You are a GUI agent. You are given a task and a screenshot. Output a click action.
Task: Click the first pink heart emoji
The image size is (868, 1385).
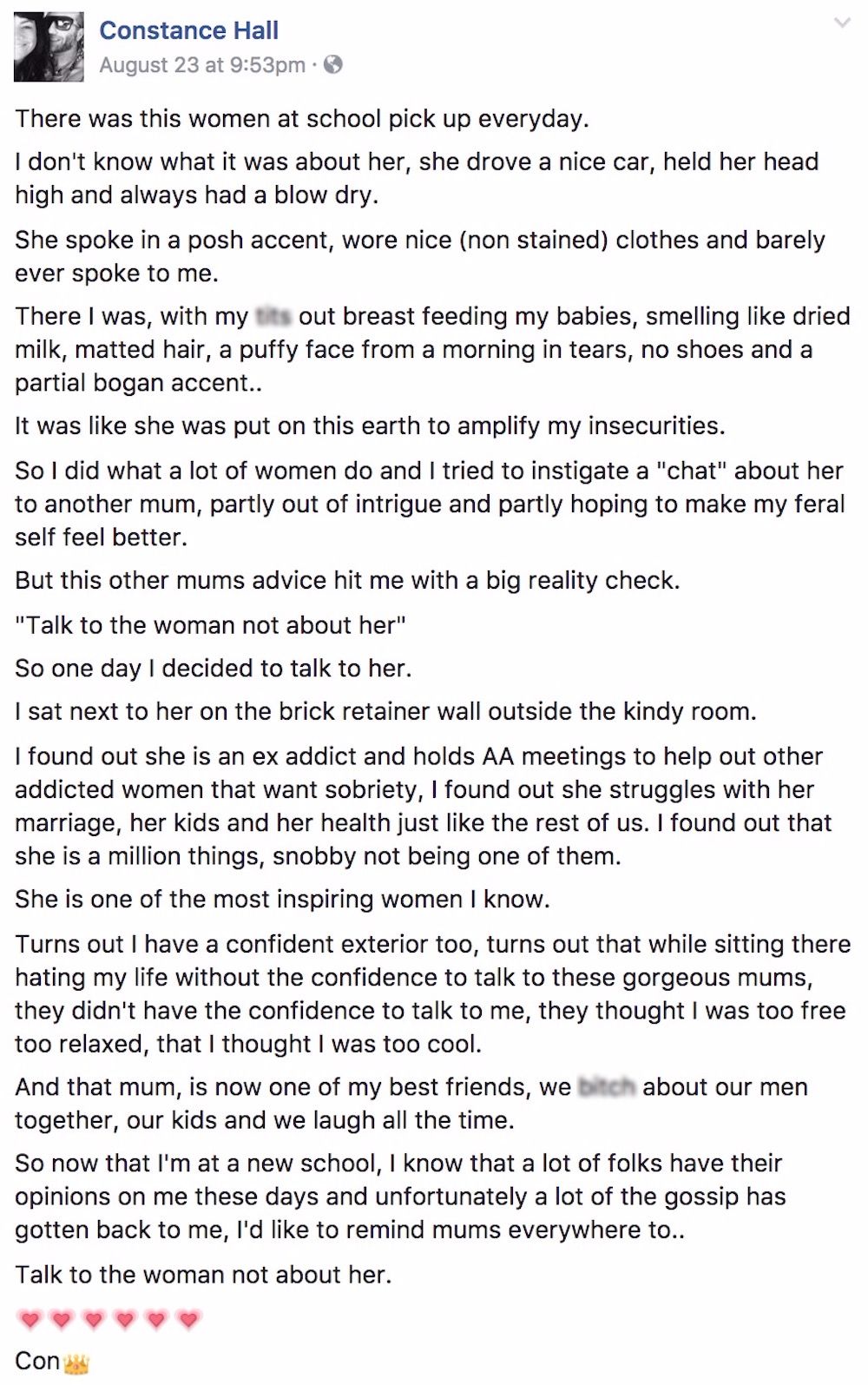point(30,1320)
